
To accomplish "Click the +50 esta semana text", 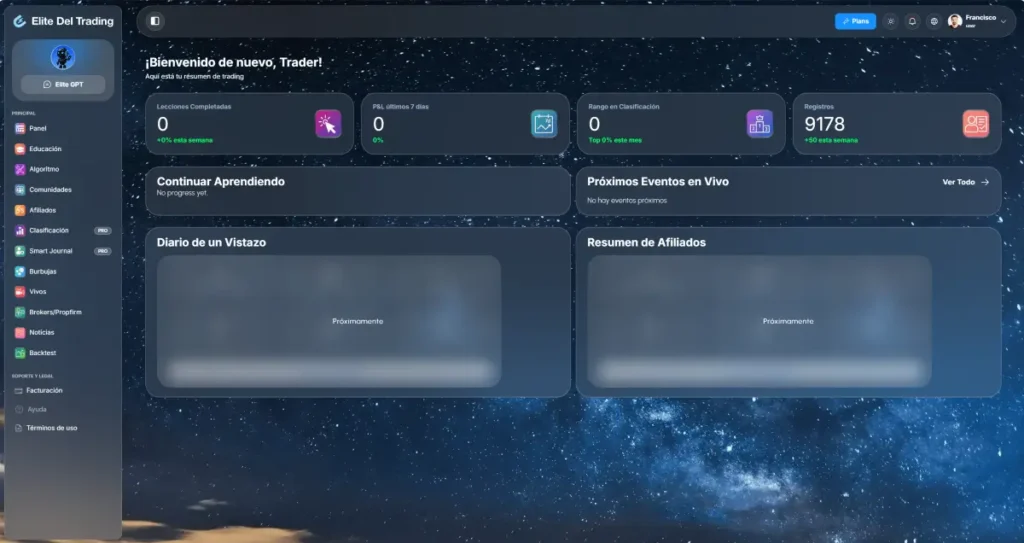I will pyautogui.click(x=831, y=140).
